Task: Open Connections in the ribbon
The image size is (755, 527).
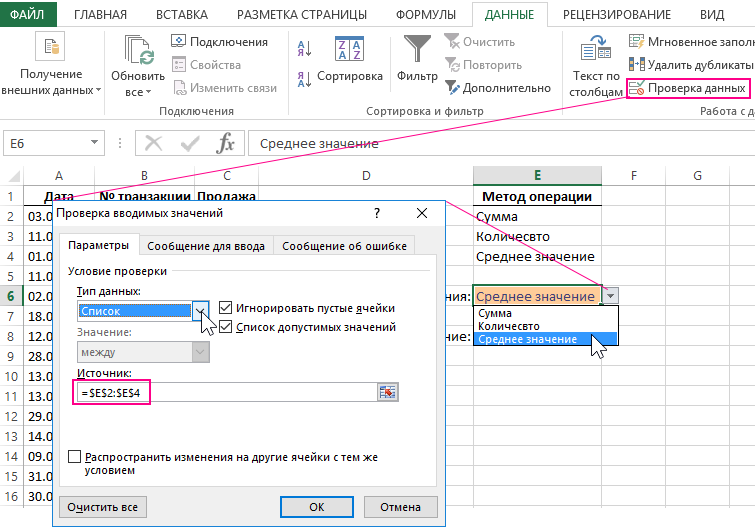Action: 220,42
